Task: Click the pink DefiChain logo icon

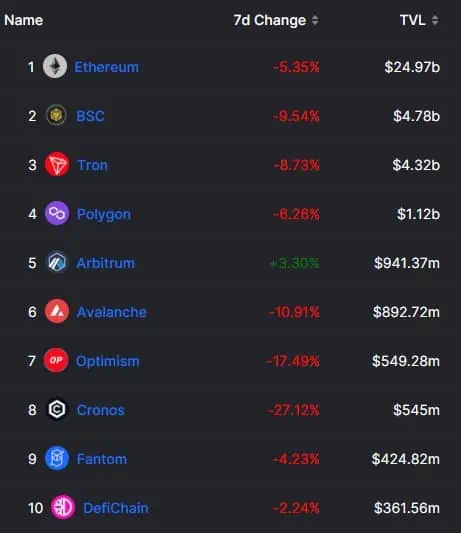Action: [x=63, y=508]
